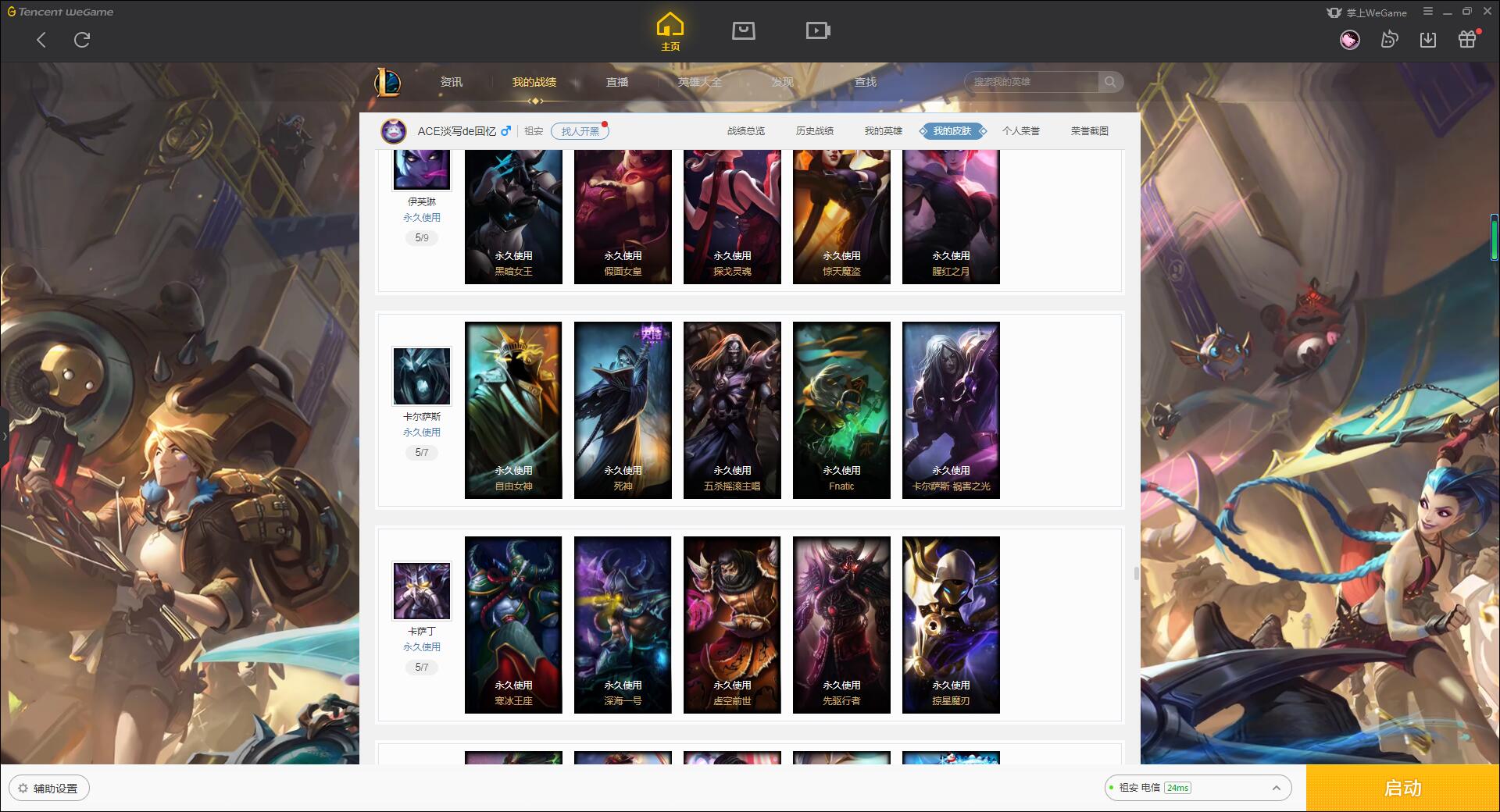
Task: Open the 祖安 电信 server dropdown
Action: (x=1197, y=788)
